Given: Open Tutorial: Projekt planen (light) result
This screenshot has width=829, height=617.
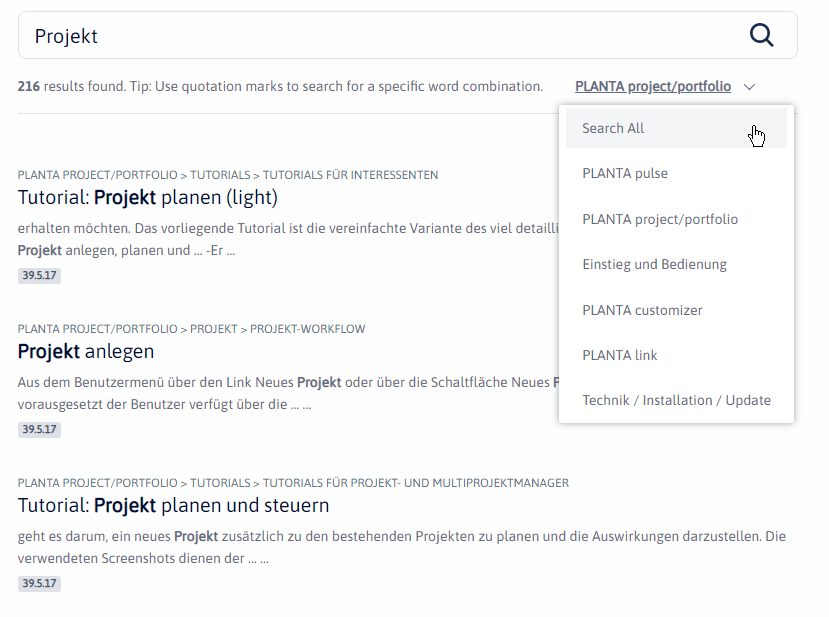Looking at the screenshot, I should pos(148,197).
